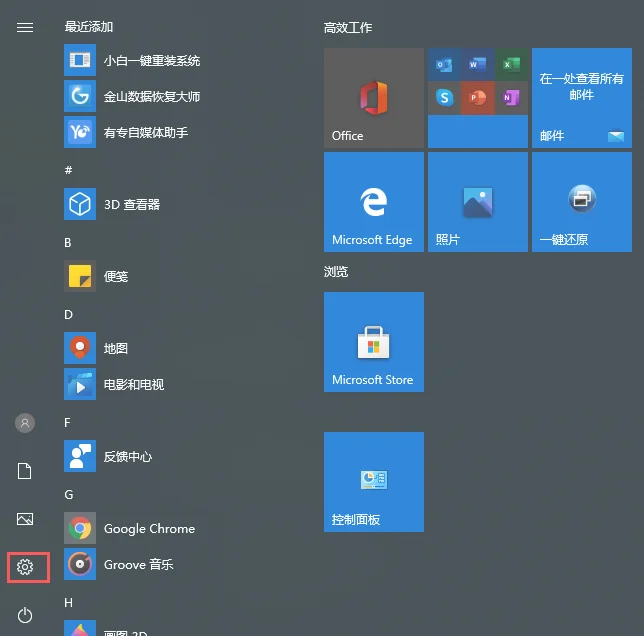Open the 控制面板 control panel tile
Viewport: 644px width, 636px height.
click(374, 482)
